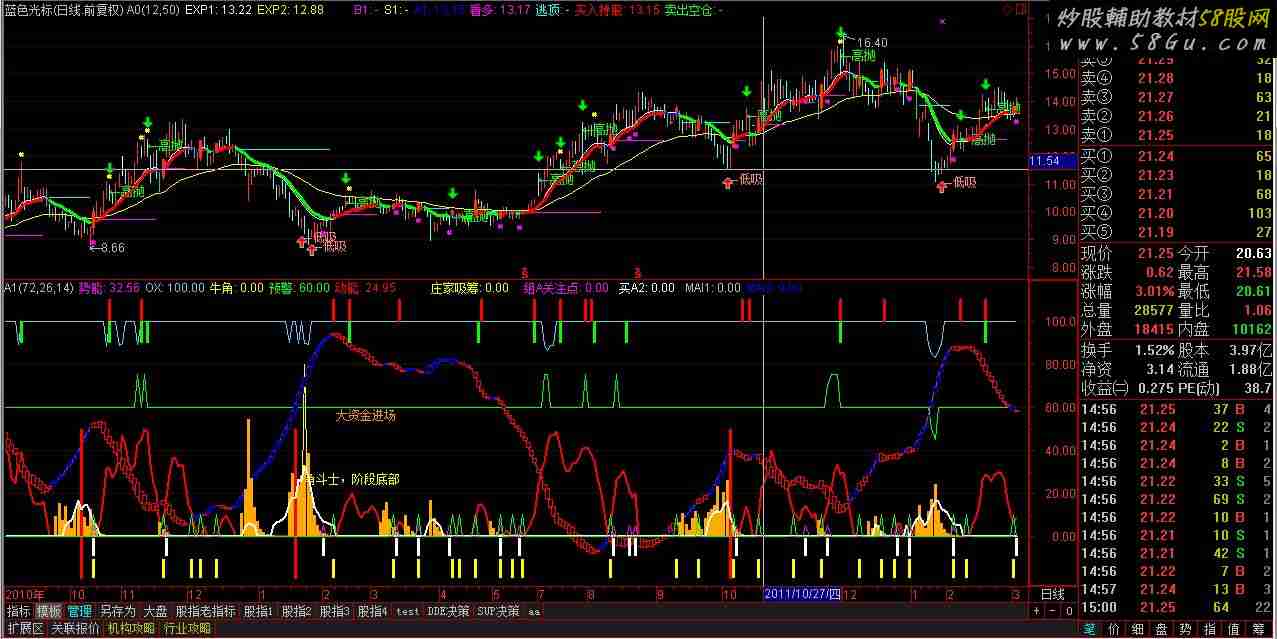The height and width of the screenshot is (639, 1277).
Task: Click 另存为 to save template as
Action: pyautogui.click(x=117, y=611)
